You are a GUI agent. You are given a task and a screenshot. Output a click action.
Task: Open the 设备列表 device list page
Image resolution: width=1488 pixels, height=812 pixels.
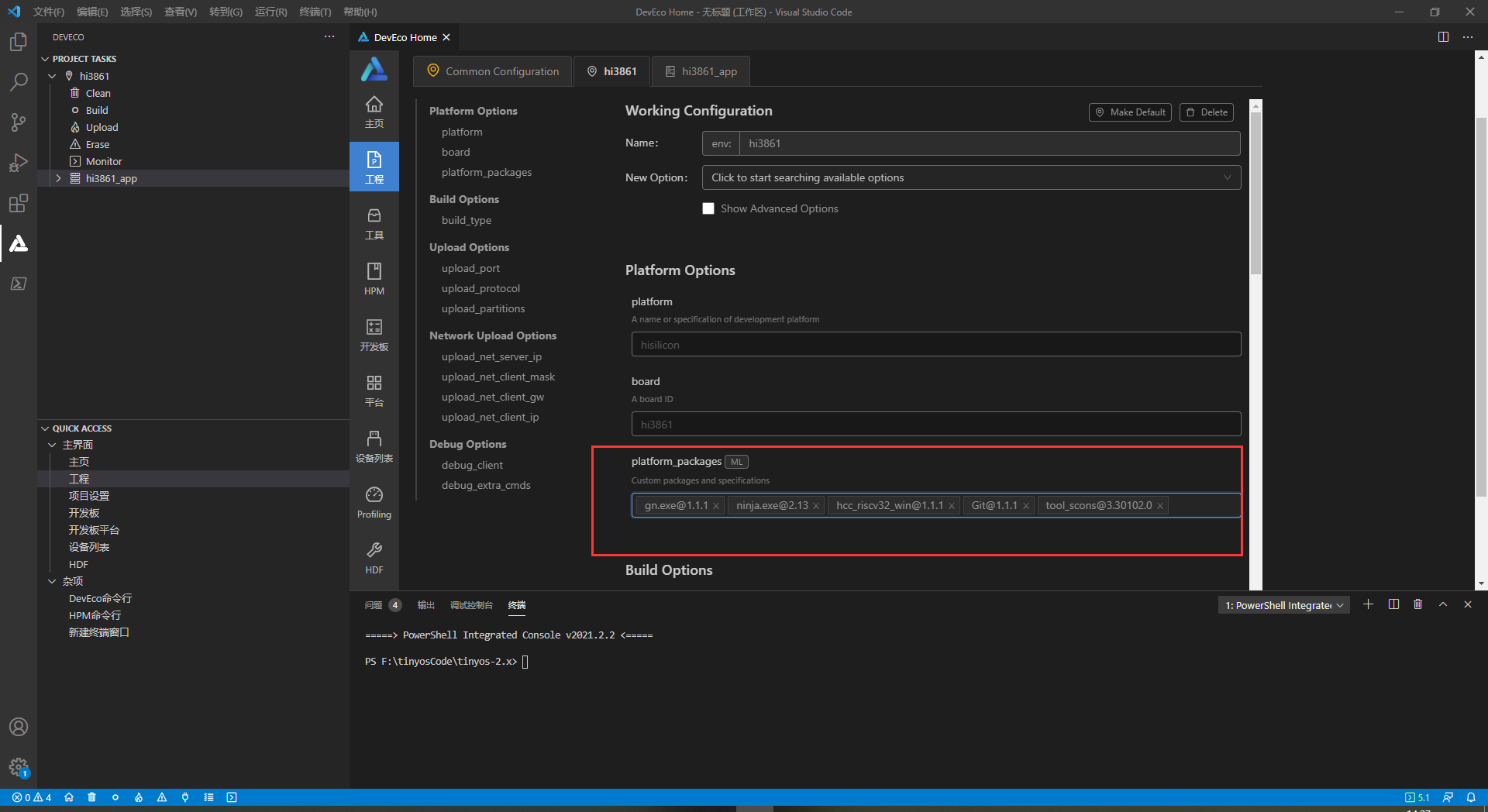(374, 446)
